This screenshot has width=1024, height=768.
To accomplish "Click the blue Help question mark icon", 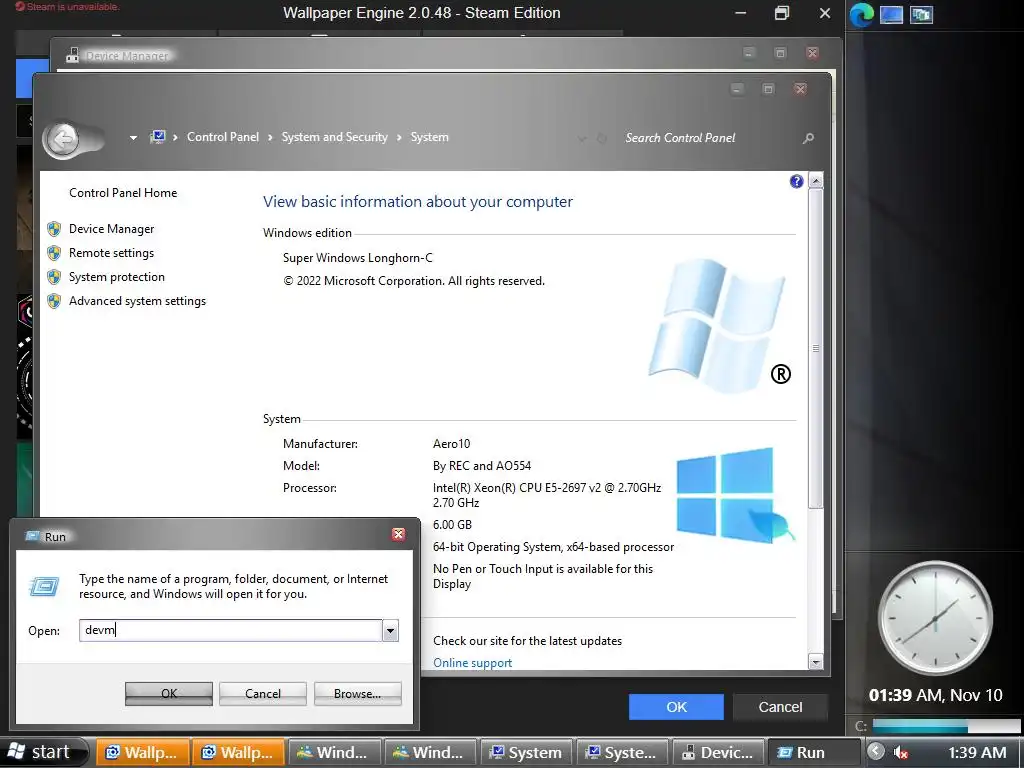I will 796,182.
